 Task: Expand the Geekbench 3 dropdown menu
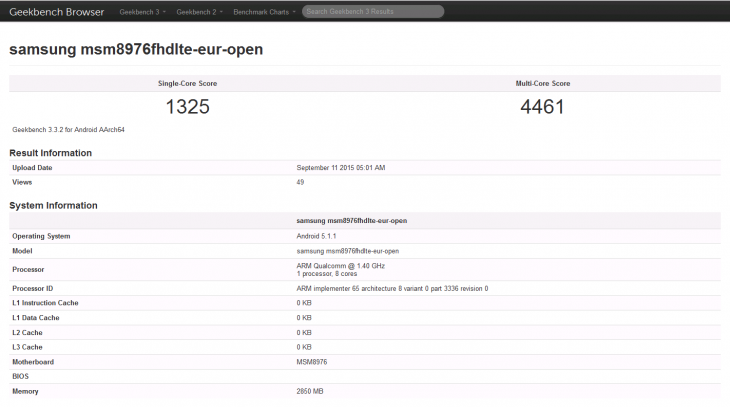pos(142,12)
